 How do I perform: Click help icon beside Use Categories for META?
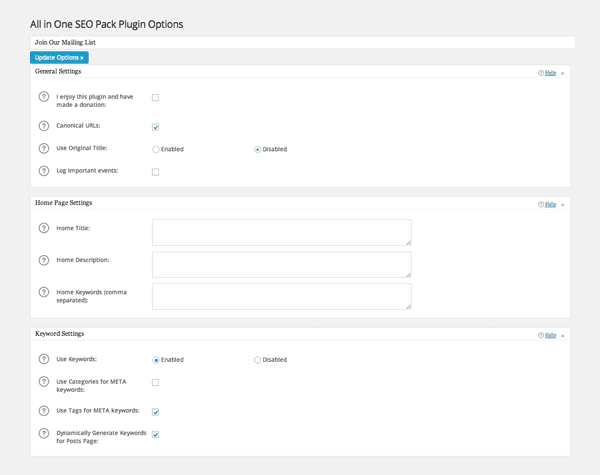click(44, 382)
